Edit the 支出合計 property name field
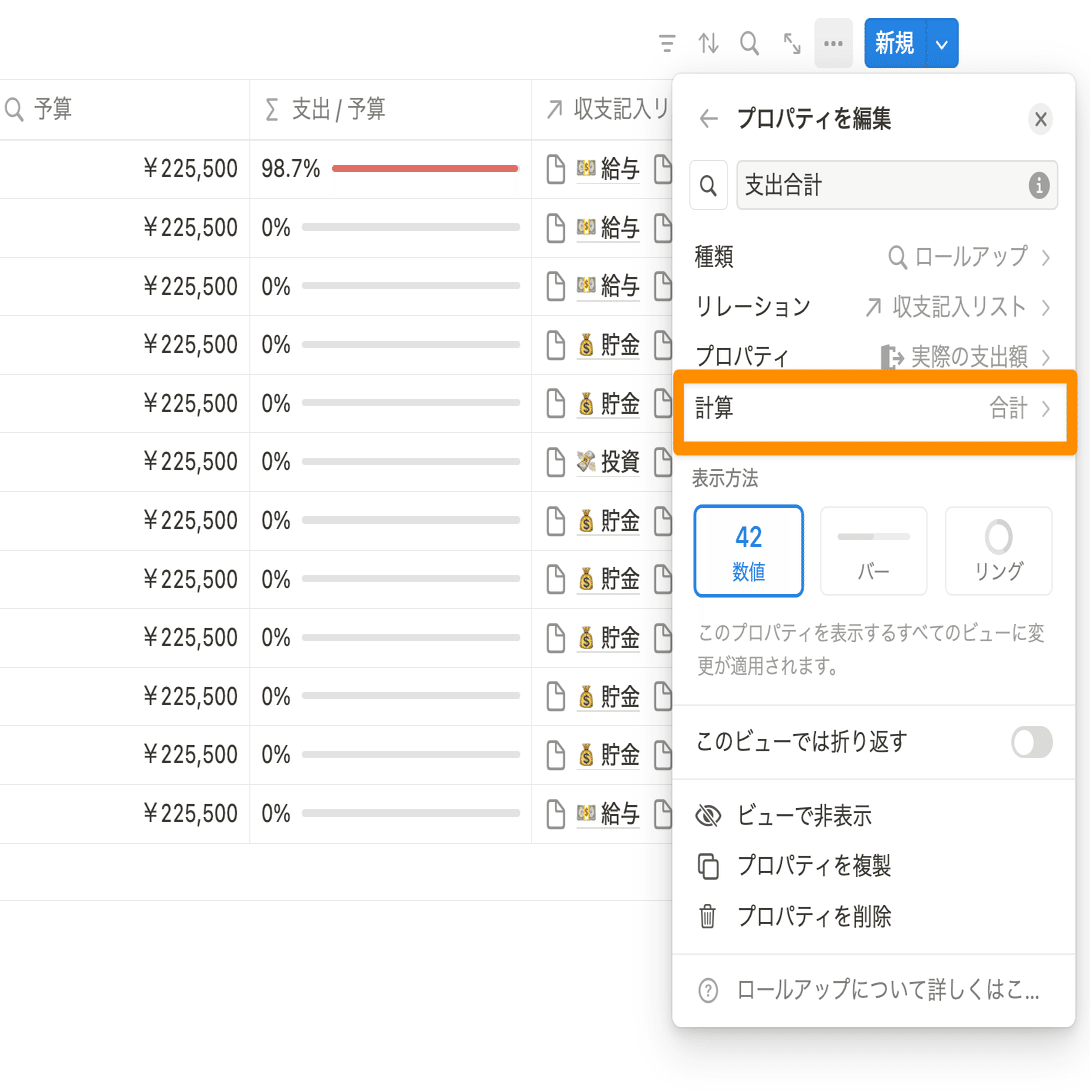The width and height of the screenshot is (1090, 1090). point(897,185)
